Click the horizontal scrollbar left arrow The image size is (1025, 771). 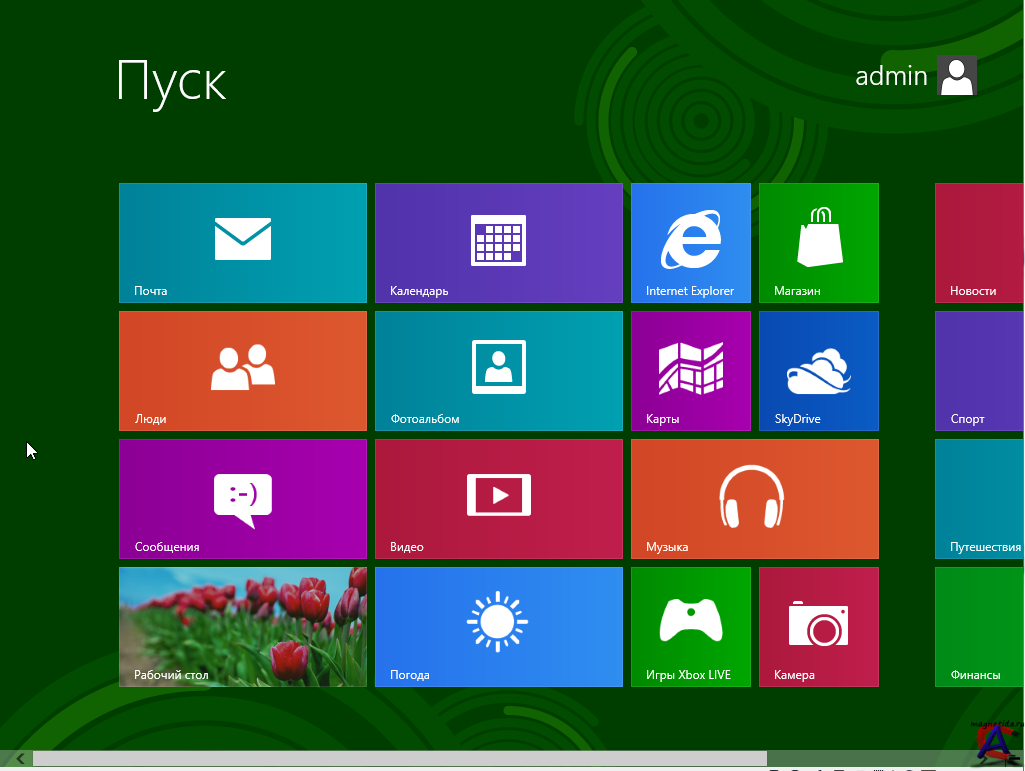[20, 759]
